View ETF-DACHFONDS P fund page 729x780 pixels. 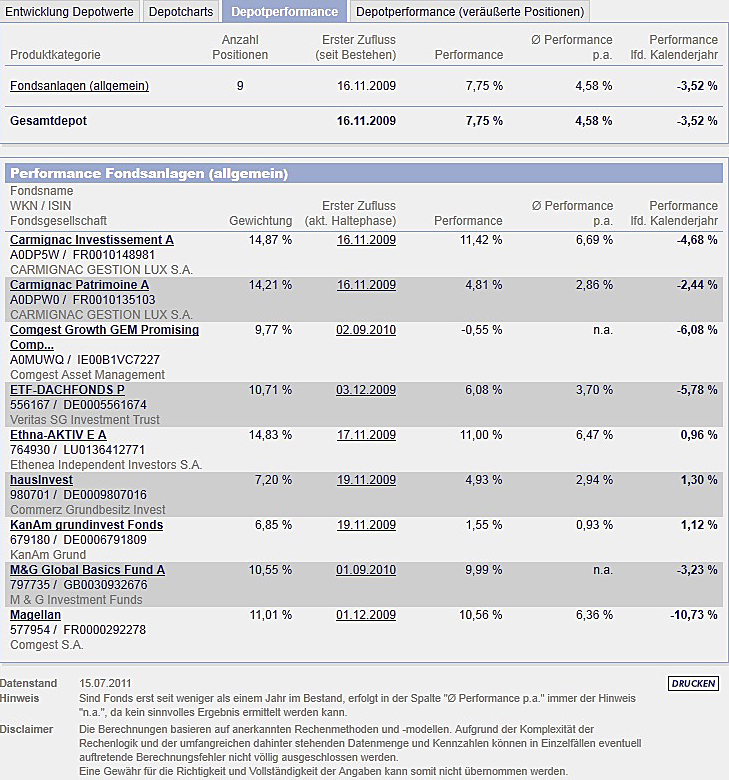[x=67, y=390]
